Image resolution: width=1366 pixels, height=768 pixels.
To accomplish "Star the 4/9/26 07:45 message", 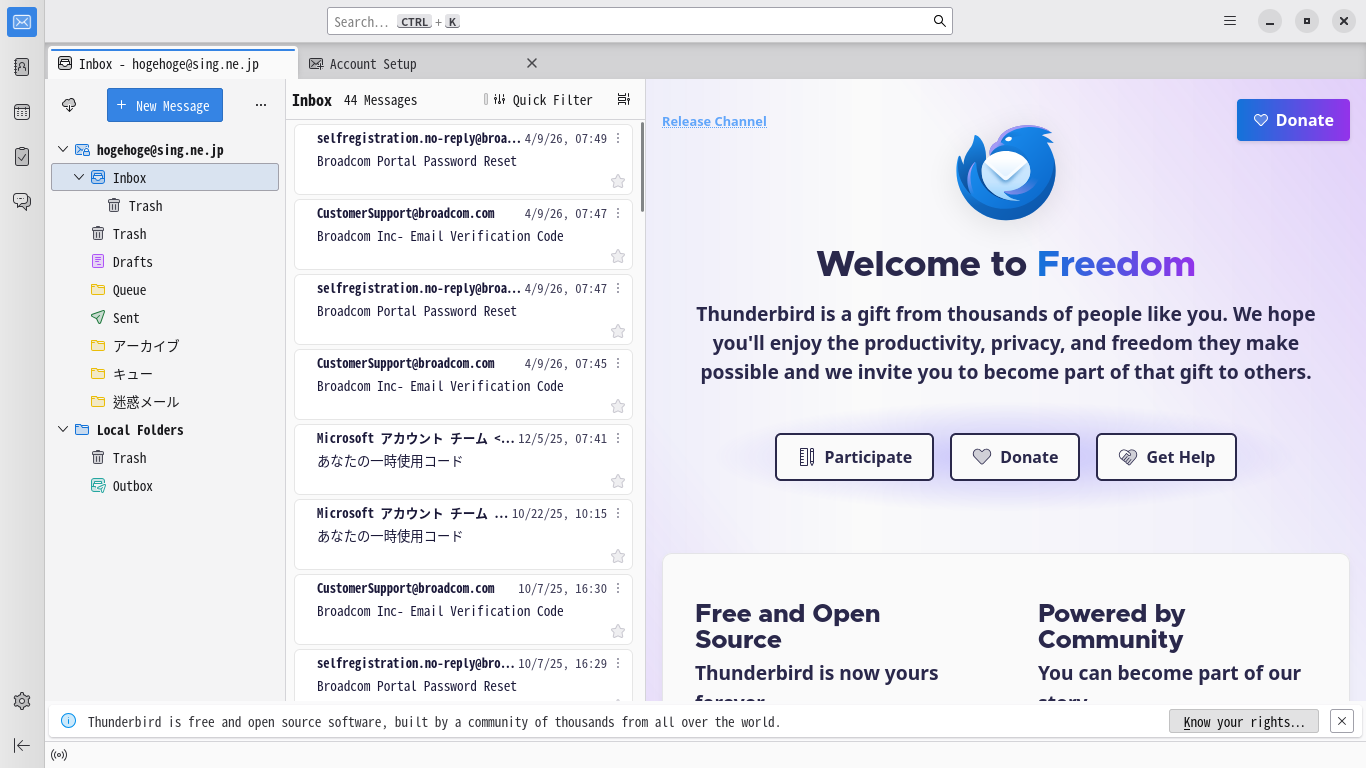I will pyautogui.click(x=618, y=406).
